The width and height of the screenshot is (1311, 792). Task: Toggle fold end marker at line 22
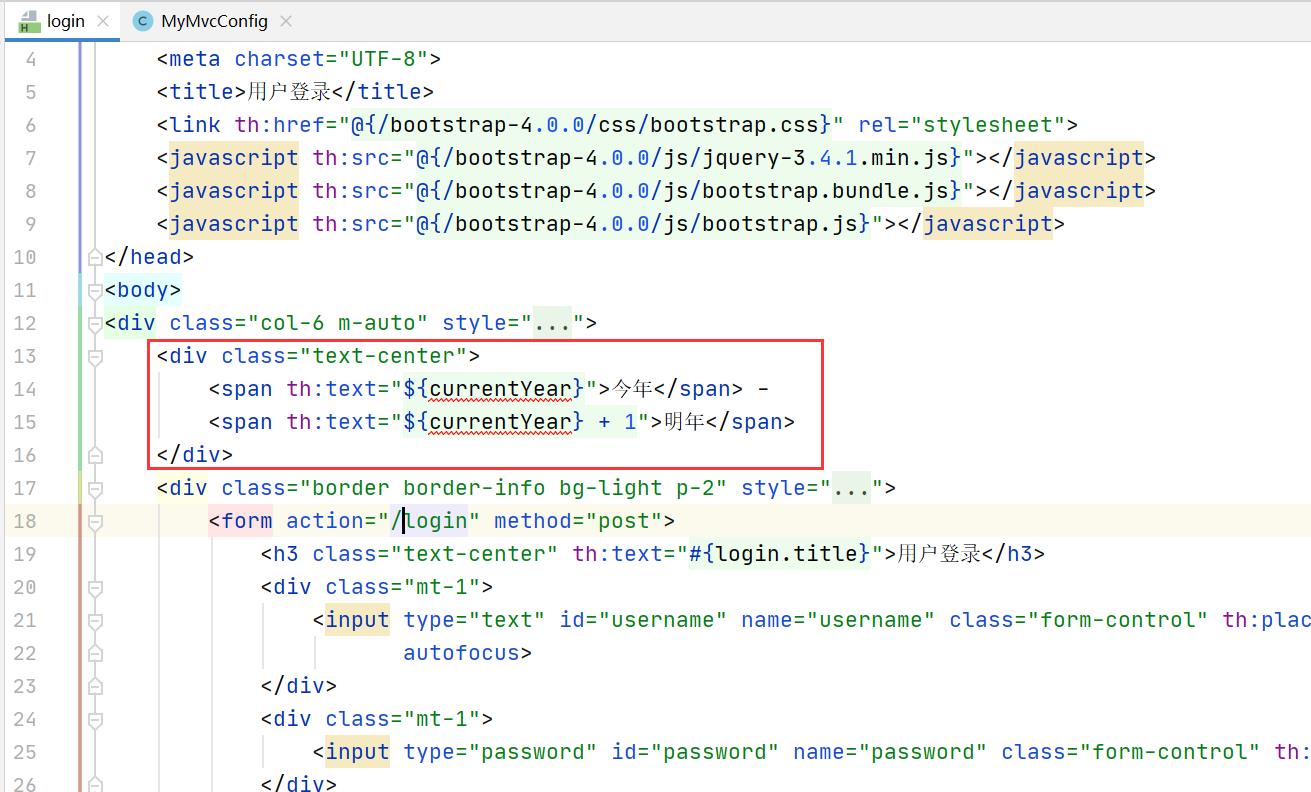tap(95, 653)
